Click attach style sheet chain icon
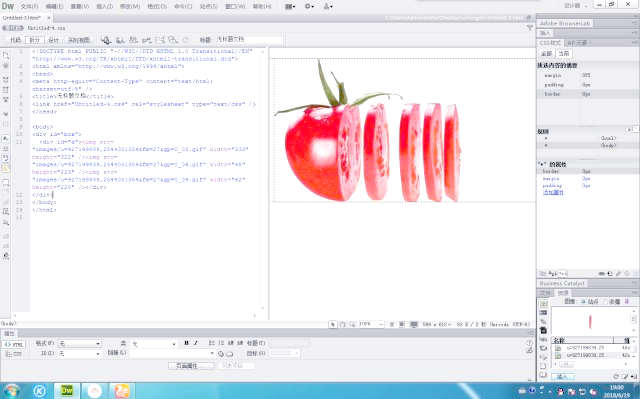The width and height of the screenshot is (640, 399). (x=601, y=274)
